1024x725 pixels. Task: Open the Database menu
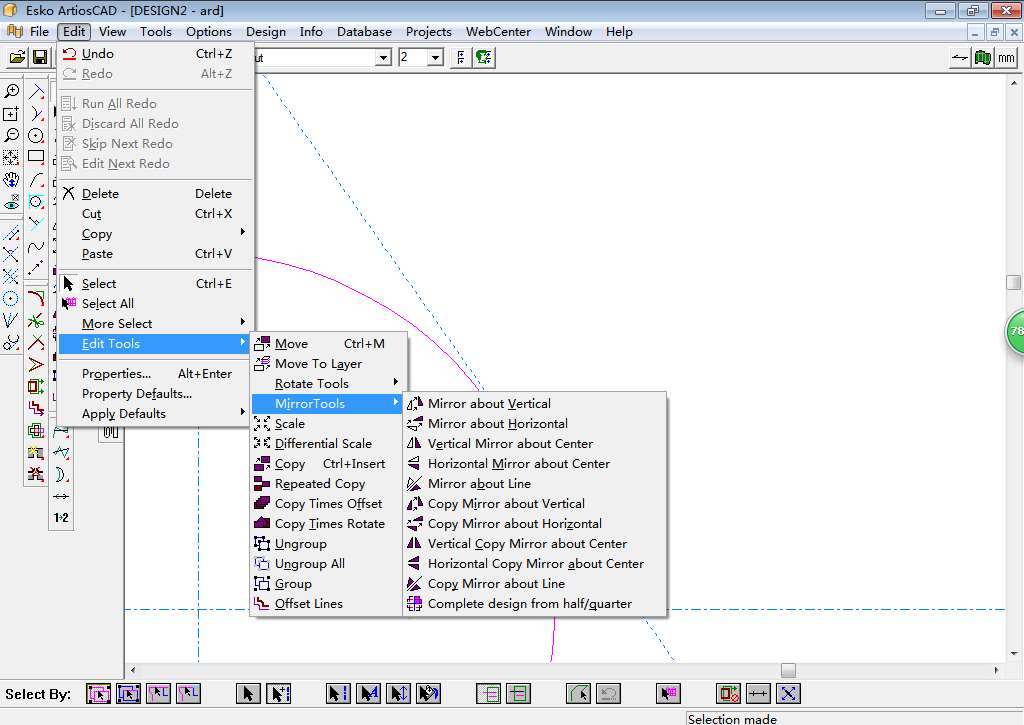364,32
